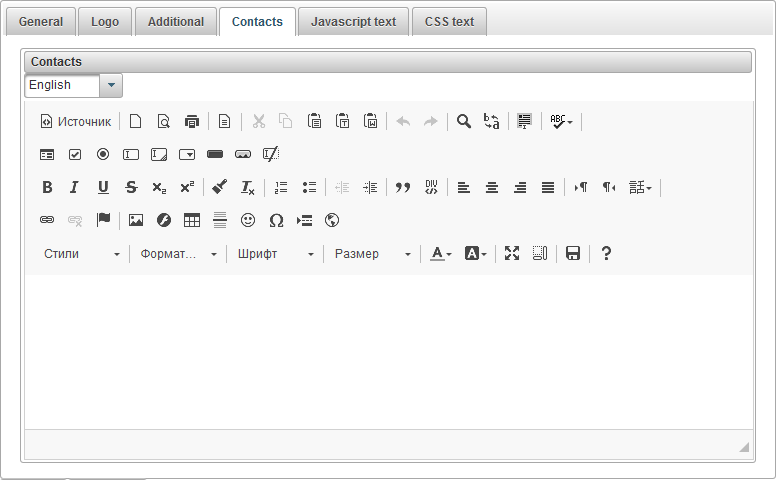The image size is (776, 480).
Task: Insert special character with the Omega icon
Action: coord(277,220)
